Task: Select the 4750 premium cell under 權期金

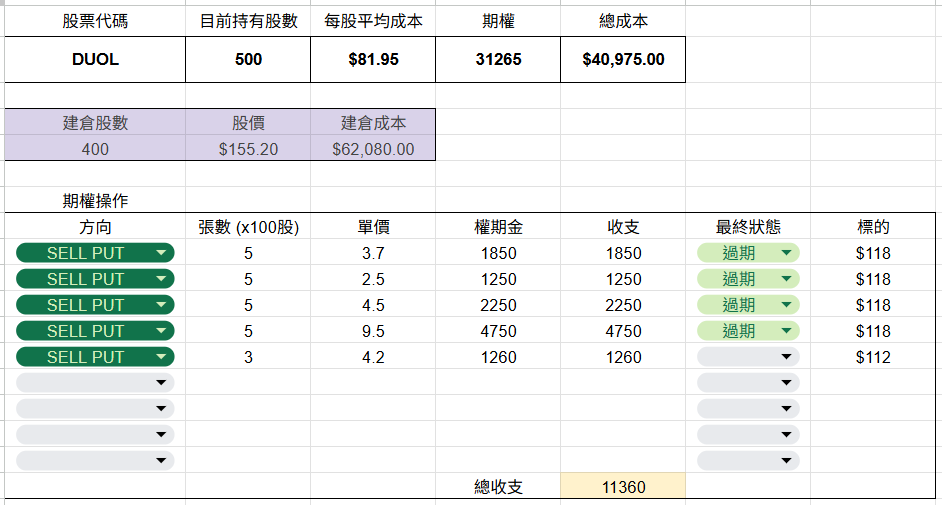Action: tap(498, 331)
